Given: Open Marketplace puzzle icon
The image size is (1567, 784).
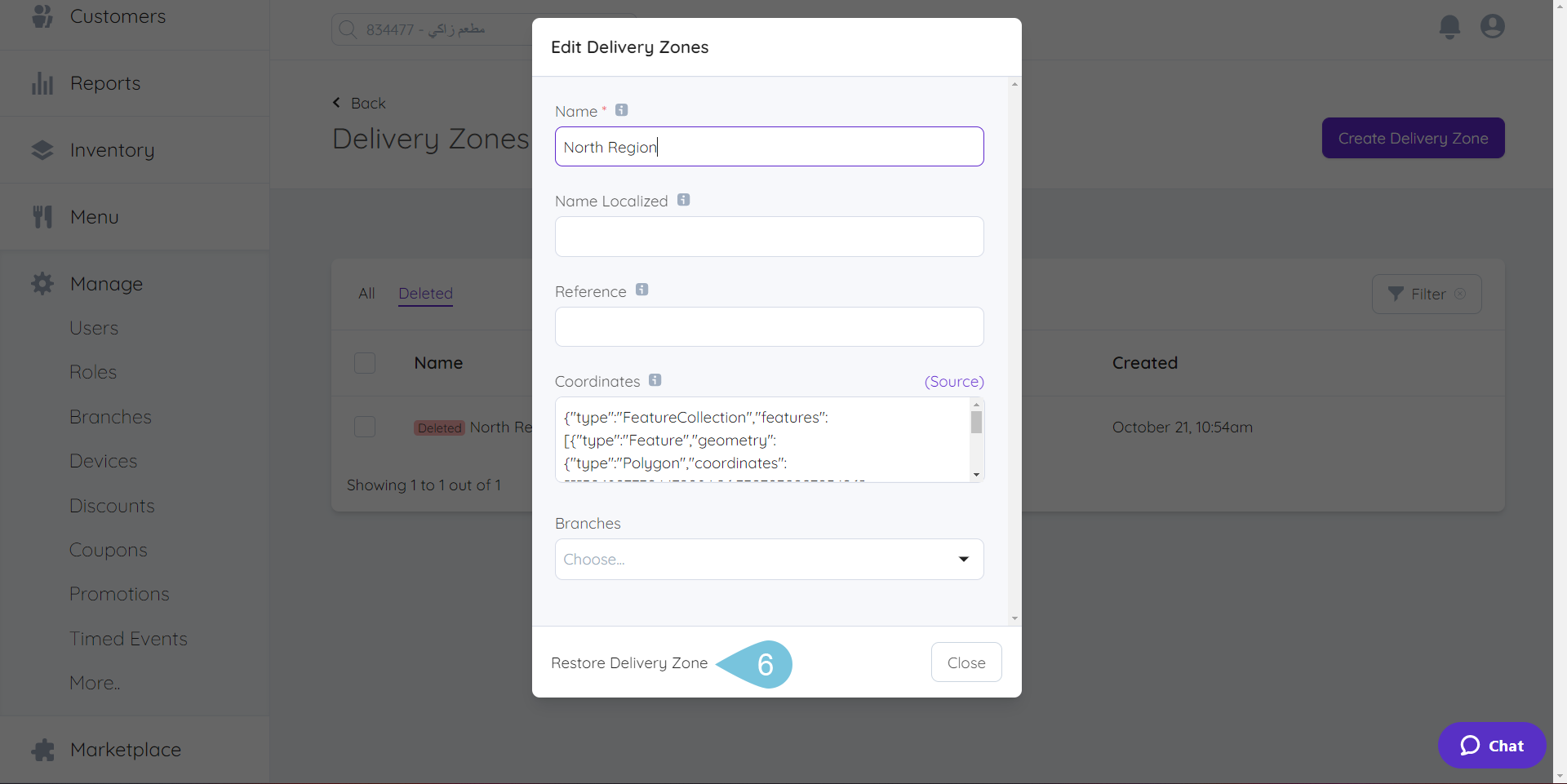Looking at the screenshot, I should pyautogui.click(x=42, y=749).
